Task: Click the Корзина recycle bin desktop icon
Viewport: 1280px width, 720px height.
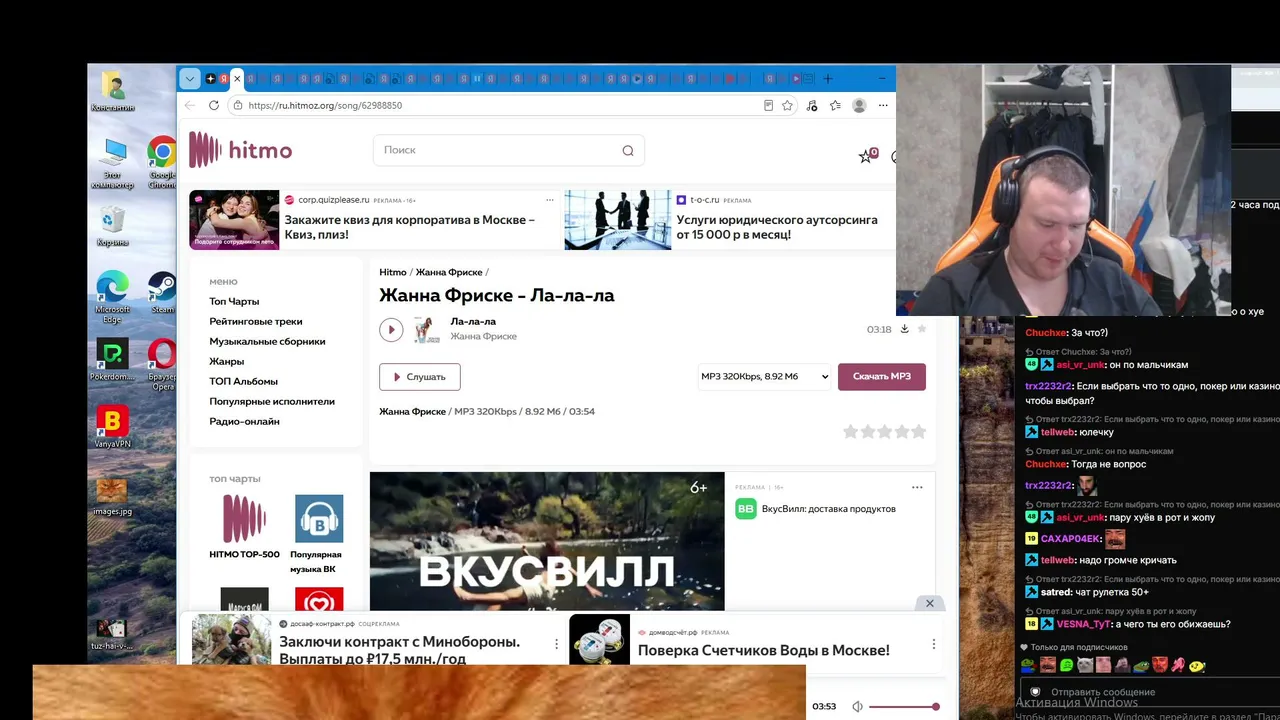Action: click(x=112, y=226)
